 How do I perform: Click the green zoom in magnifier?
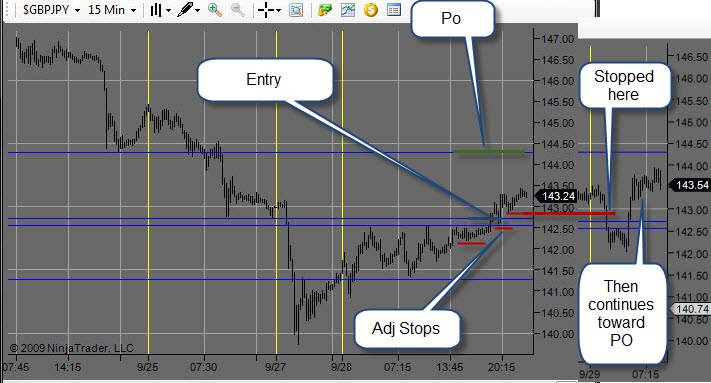pyautogui.click(x=214, y=10)
